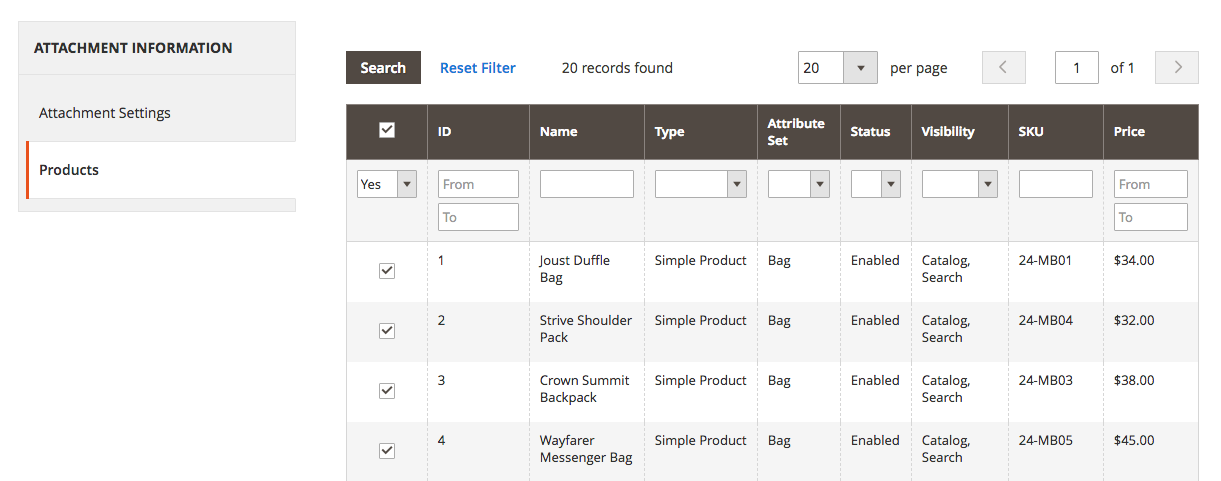Focus the SKU filter text field
This screenshot has width=1221, height=481.
(x=1056, y=184)
